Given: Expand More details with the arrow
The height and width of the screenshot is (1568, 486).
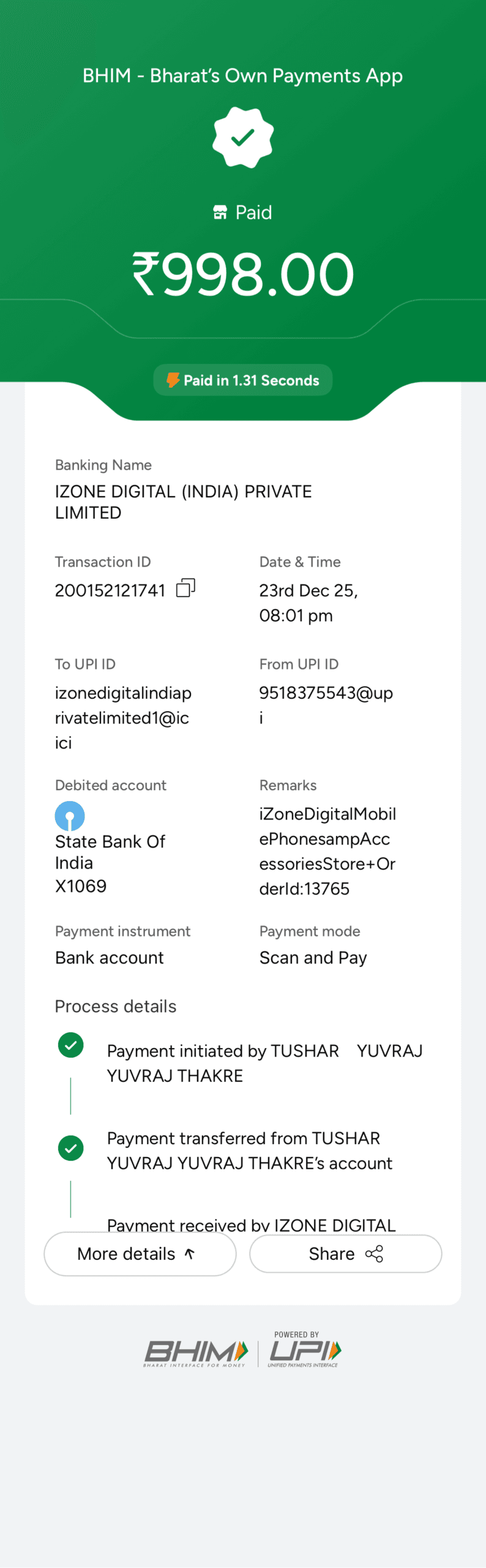Looking at the screenshot, I should [x=190, y=1254].
